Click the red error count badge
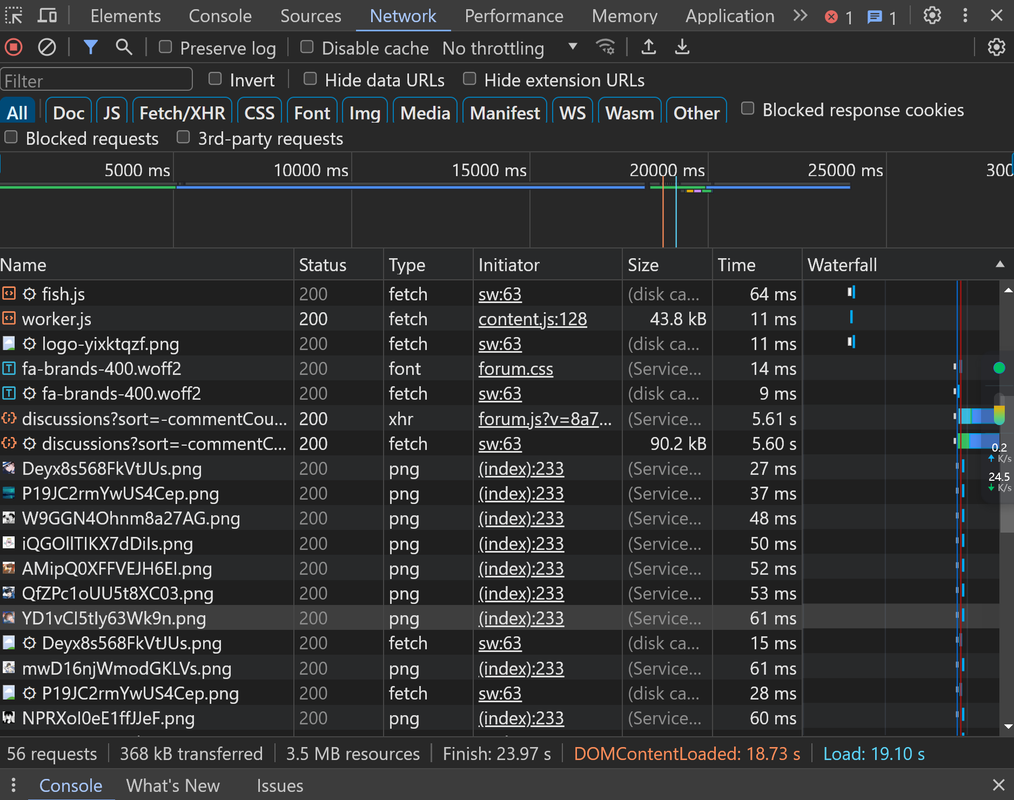Screen dimensions: 1014x800 point(839,17)
